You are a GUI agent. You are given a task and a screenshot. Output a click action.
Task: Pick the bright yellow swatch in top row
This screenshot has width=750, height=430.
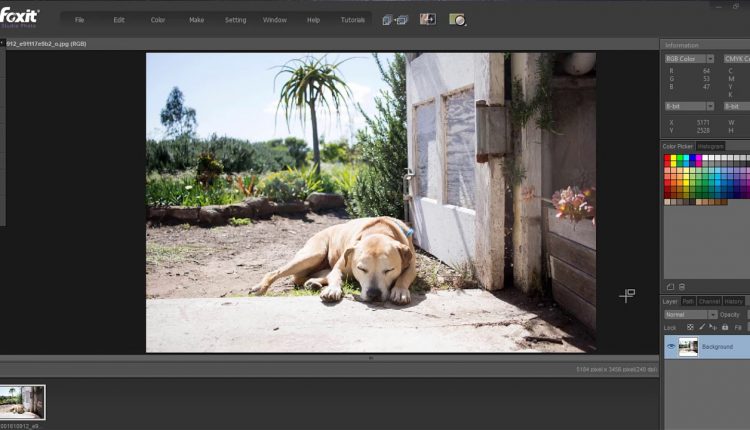point(673,158)
